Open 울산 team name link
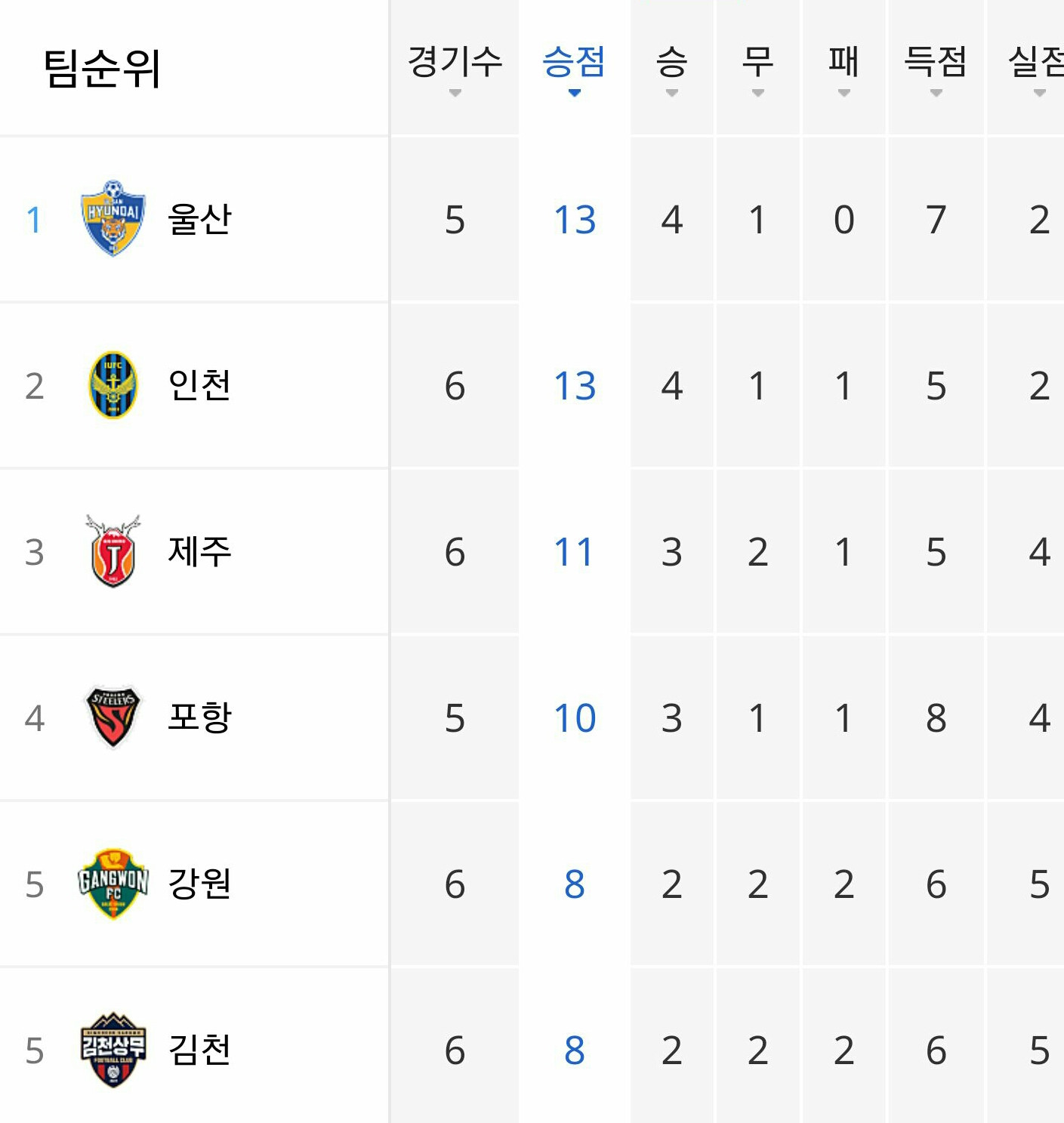This screenshot has height=1123, width=1064. 199,219
